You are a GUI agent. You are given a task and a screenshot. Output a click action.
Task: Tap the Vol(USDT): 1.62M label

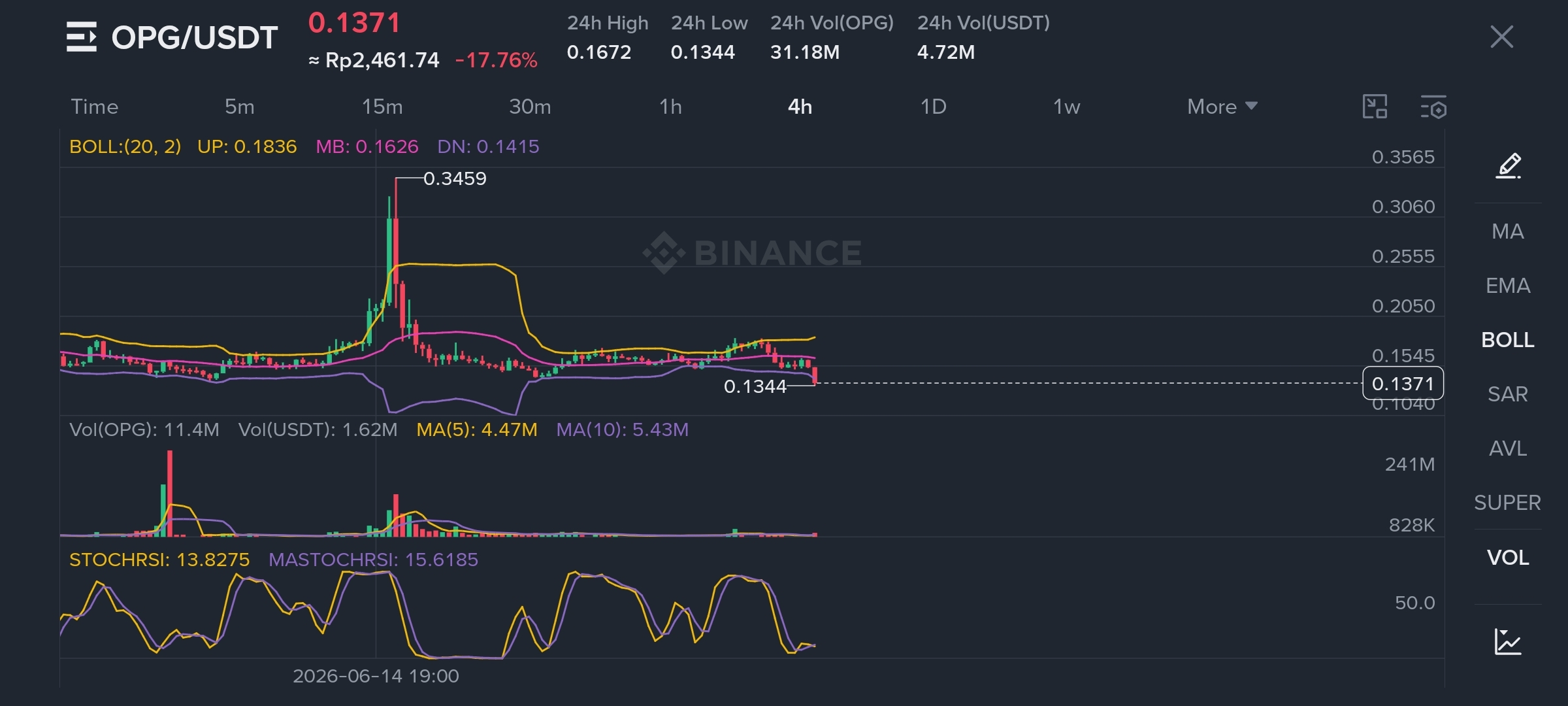click(x=318, y=429)
